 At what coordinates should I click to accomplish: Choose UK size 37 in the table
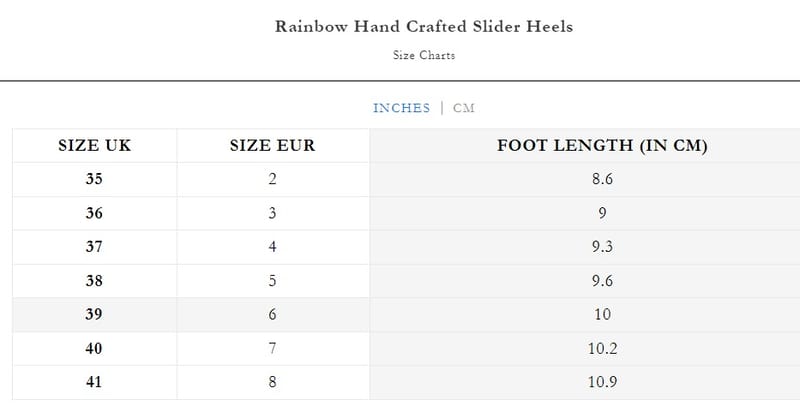tap(95, 247)
